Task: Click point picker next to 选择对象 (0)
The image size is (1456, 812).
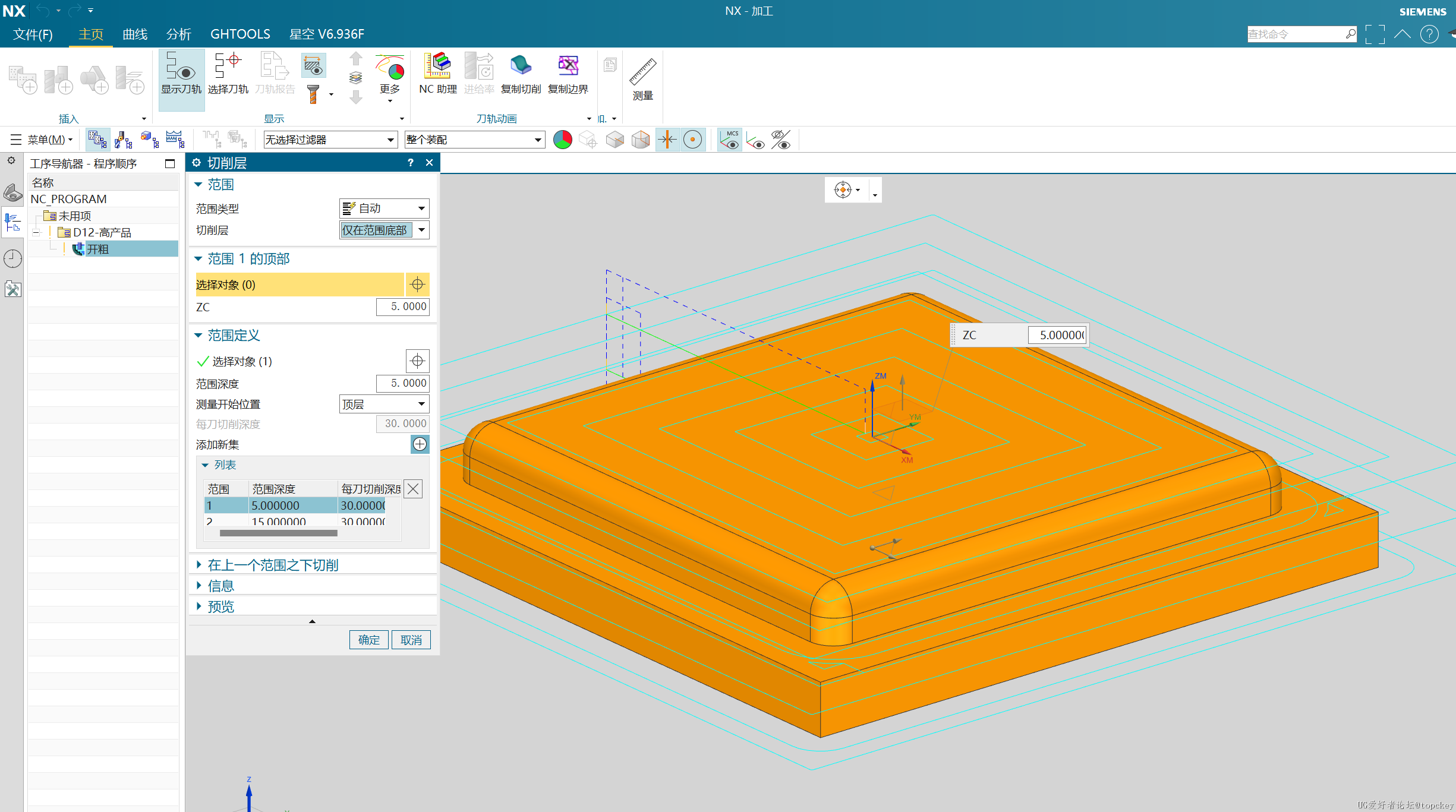Action: click(x=418, y=285)
